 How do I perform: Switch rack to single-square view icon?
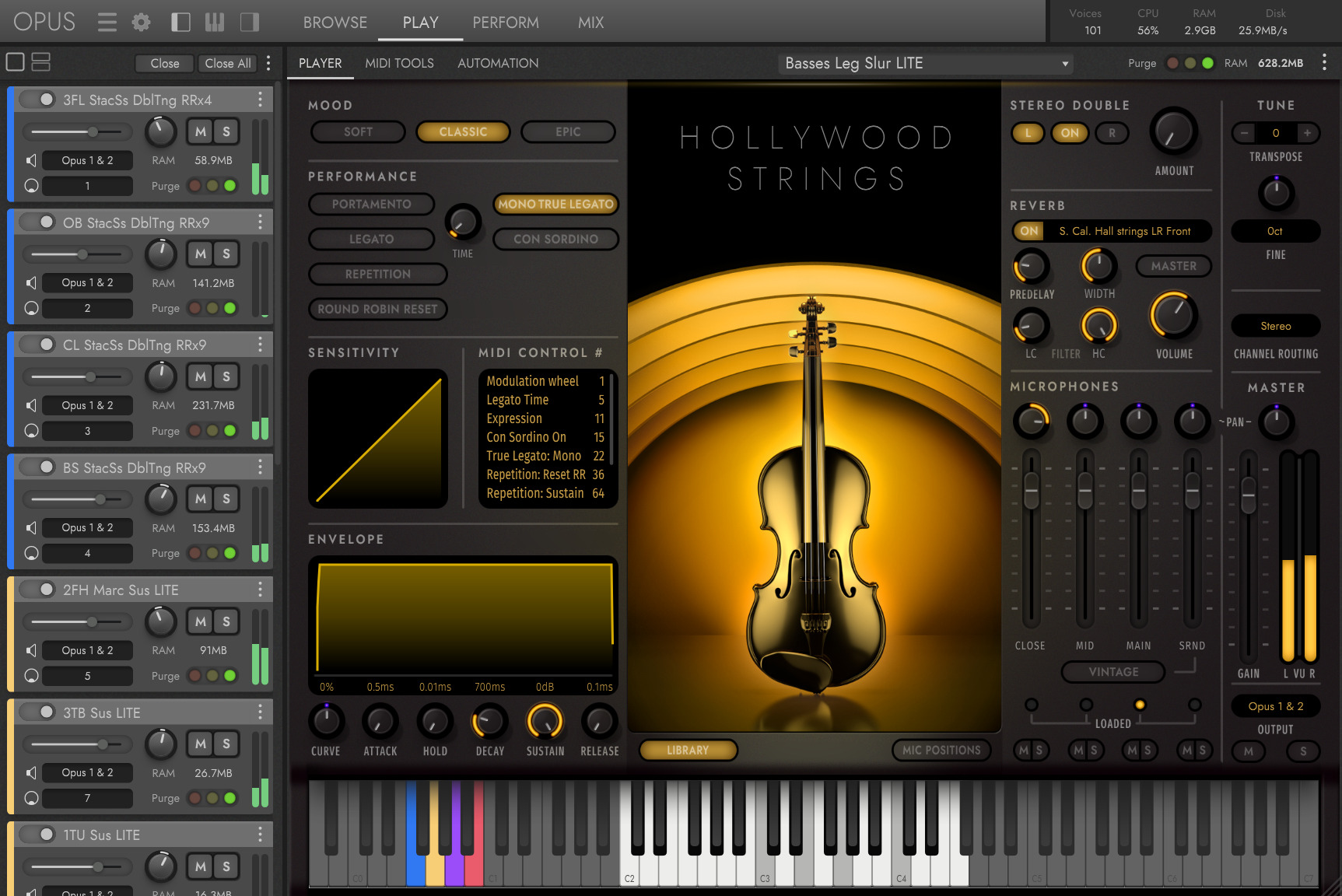[15, 62]
